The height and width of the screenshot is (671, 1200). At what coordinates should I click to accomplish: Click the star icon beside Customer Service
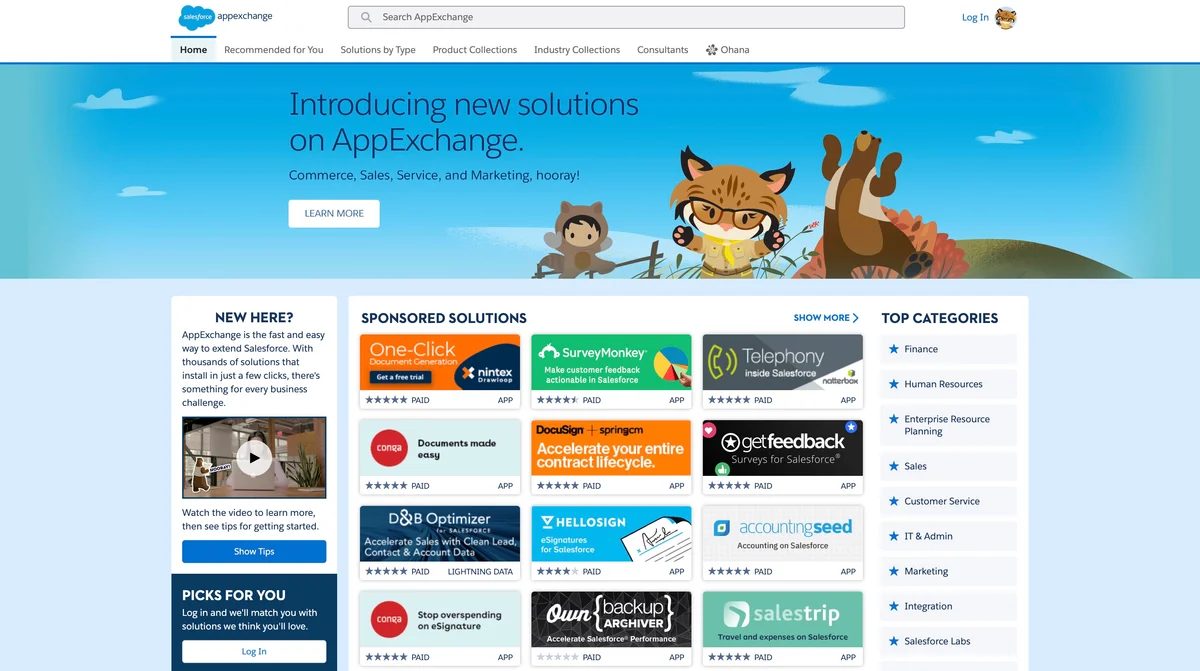pos(894,501)
